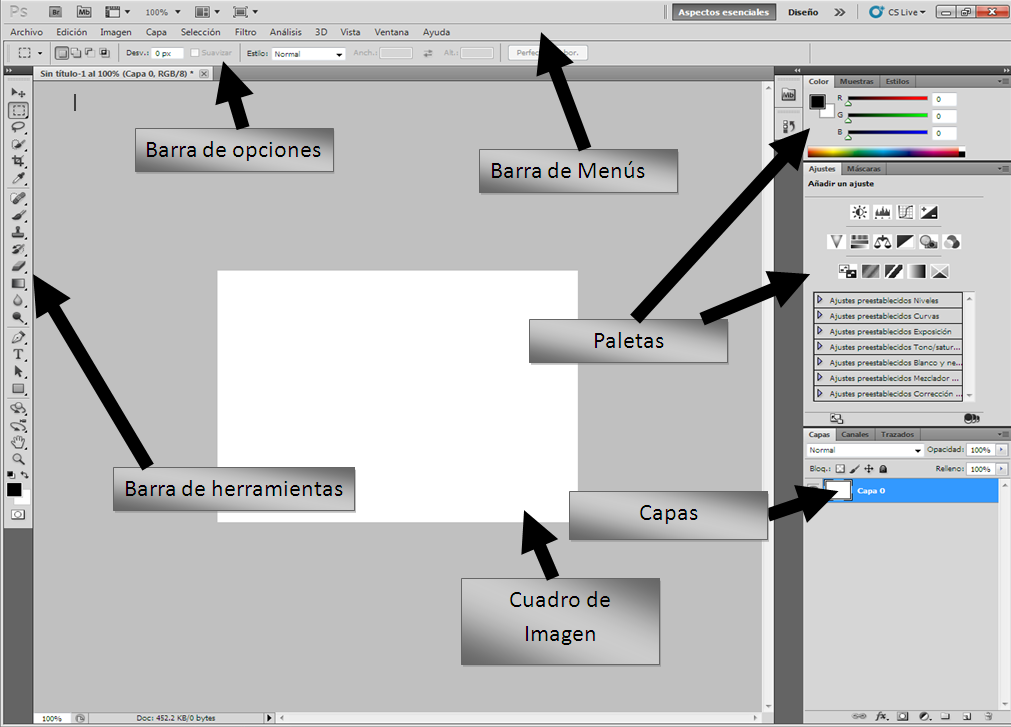Select the Clone Stamp tool
1011x727 pixels.
[18, 232]
